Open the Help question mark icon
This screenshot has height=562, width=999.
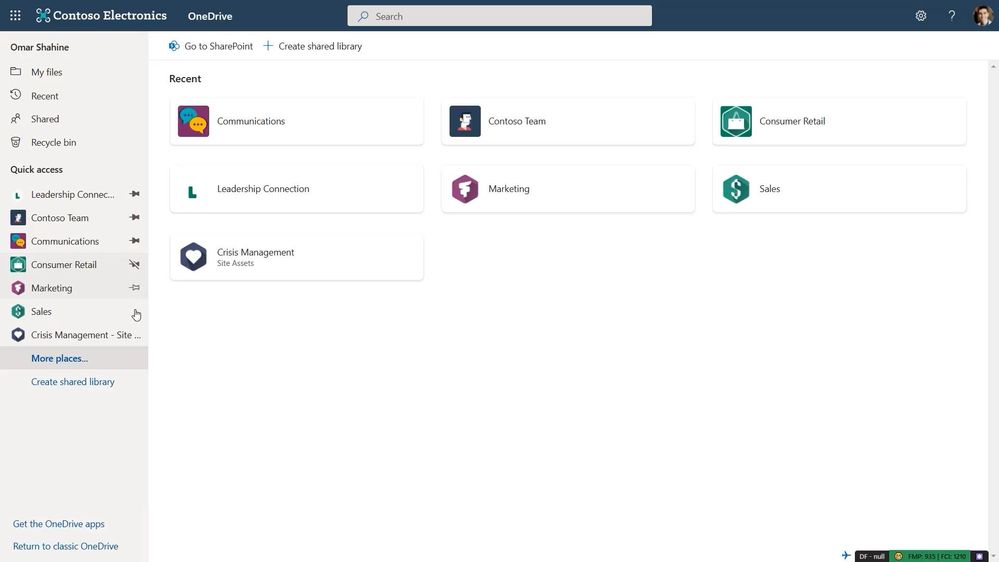click(x=951, y=16)
